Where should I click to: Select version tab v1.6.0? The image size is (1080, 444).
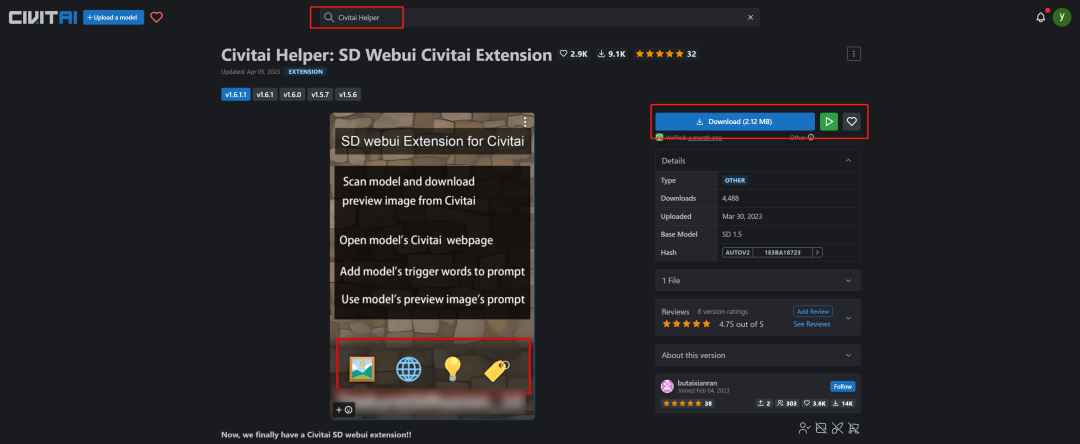click(292, 94)
